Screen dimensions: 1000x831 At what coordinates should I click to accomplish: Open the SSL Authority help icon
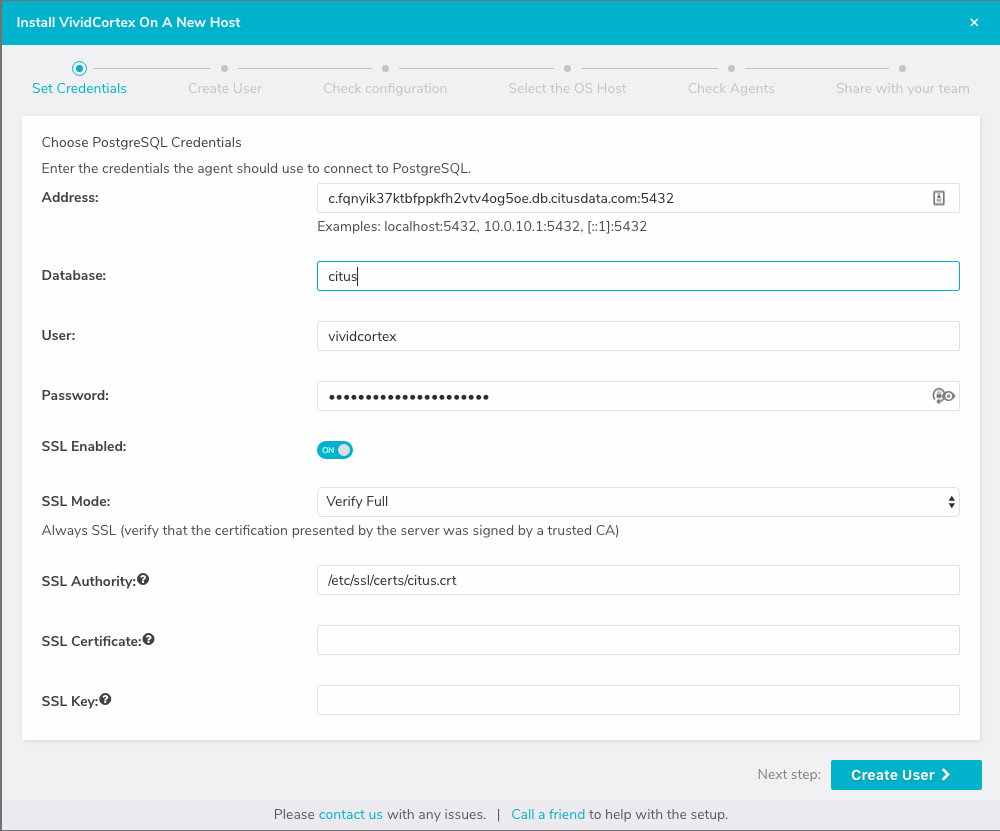click(143, 579)
